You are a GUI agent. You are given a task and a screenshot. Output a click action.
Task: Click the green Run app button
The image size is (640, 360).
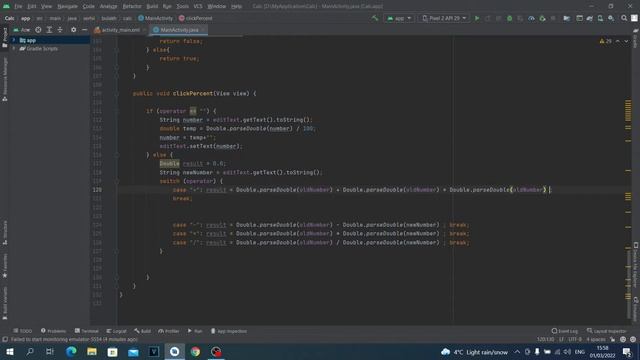(477, 18)
